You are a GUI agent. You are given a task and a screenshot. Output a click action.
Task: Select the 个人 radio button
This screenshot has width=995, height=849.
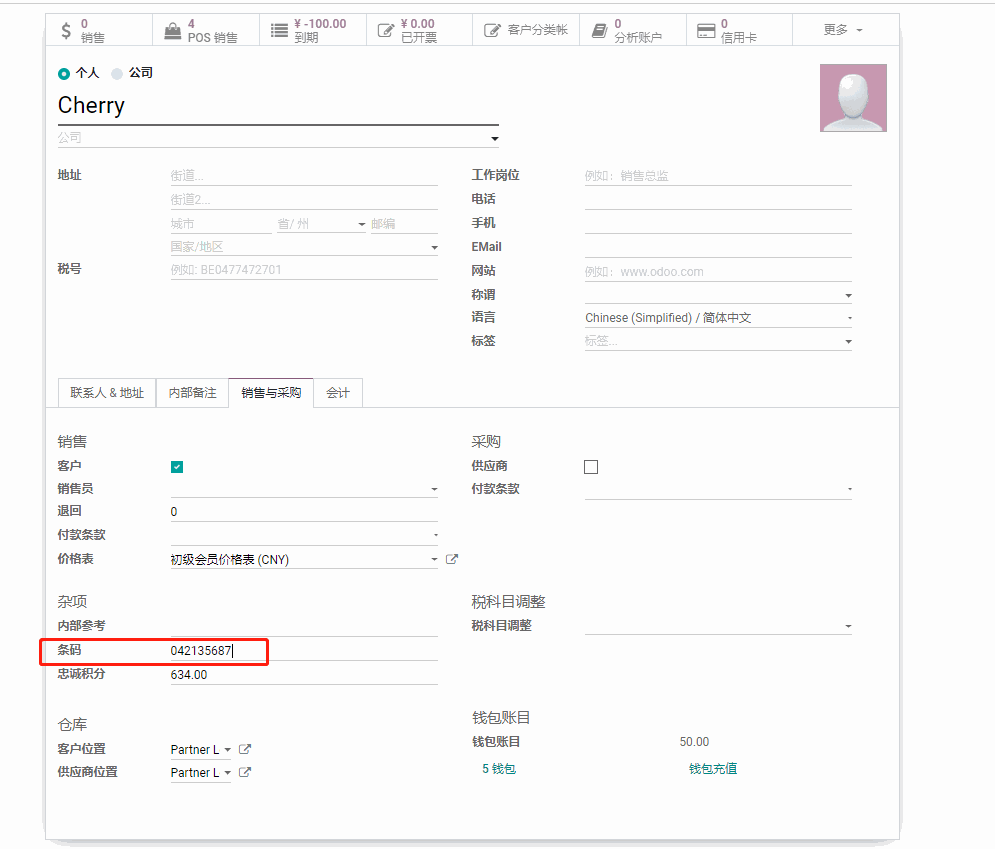pyautogui.click(x=64, y=74)
